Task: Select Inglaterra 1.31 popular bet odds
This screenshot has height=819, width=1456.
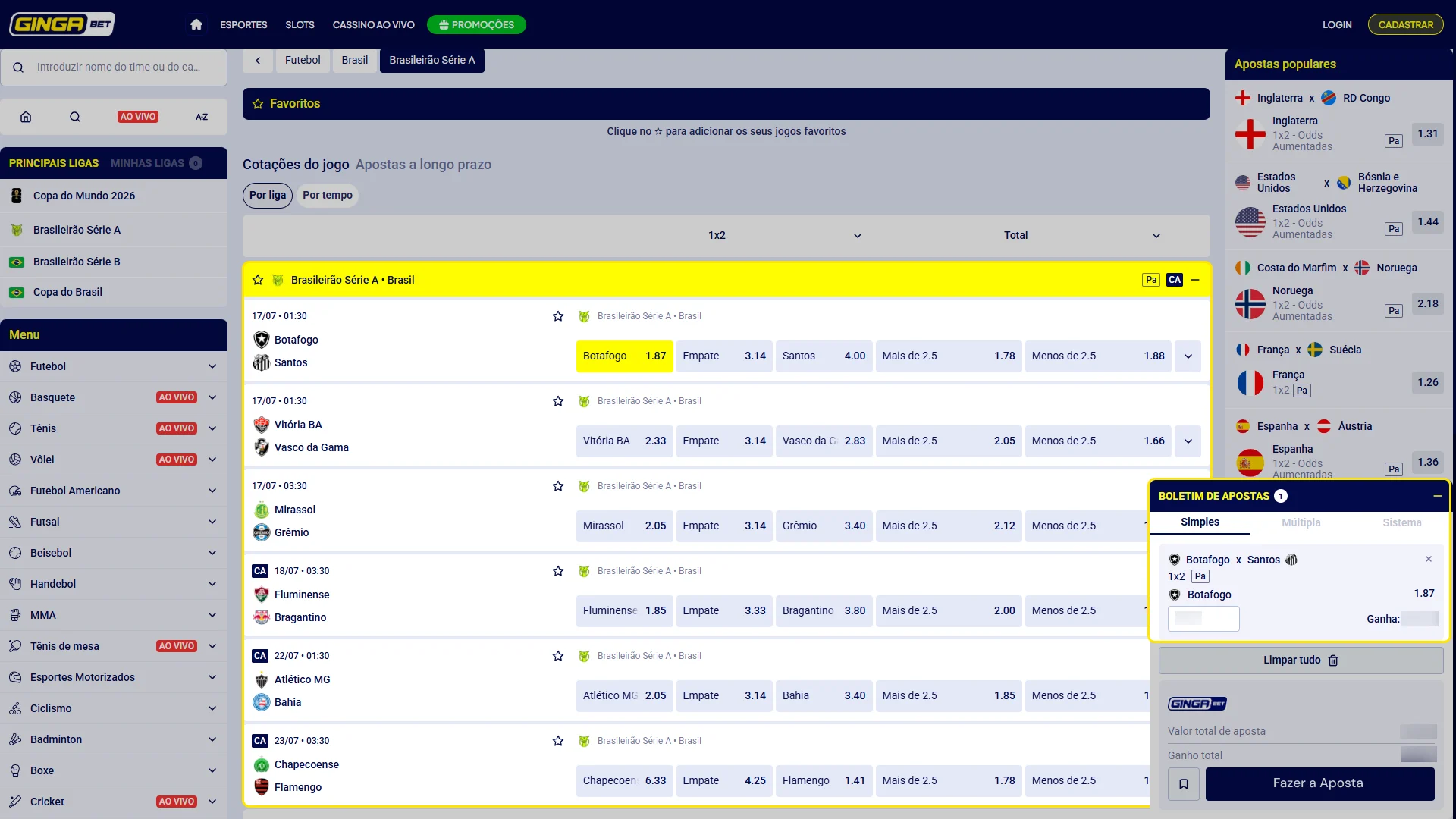Action: click(x=1427, y=134)
